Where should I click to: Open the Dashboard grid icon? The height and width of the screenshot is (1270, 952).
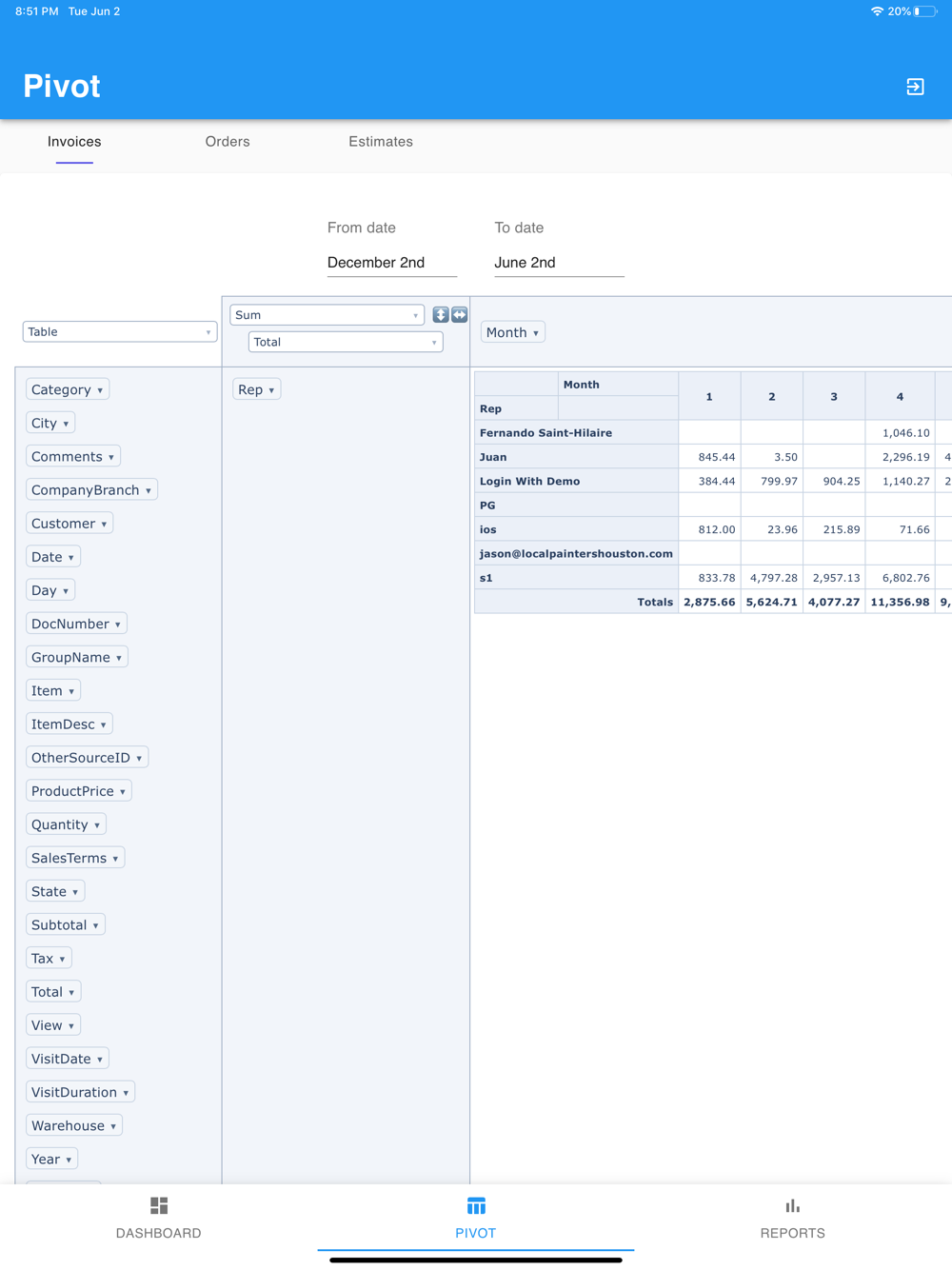[159, 1206]
